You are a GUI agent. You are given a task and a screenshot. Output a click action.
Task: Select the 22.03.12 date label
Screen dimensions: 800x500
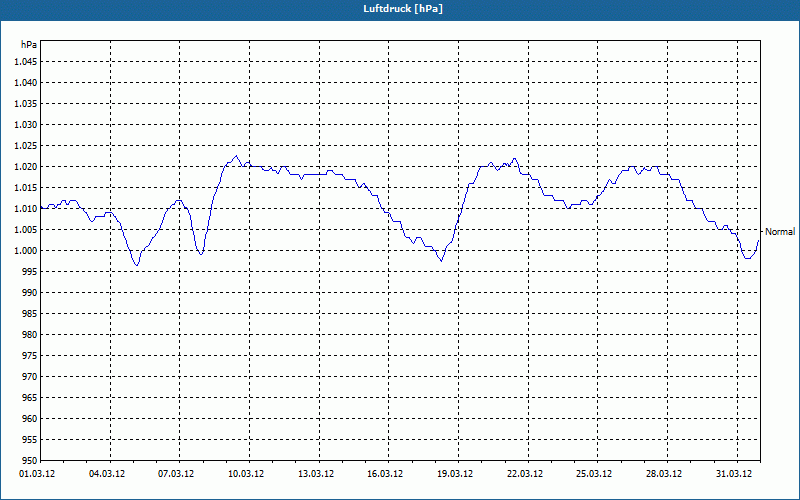(525, 474)
